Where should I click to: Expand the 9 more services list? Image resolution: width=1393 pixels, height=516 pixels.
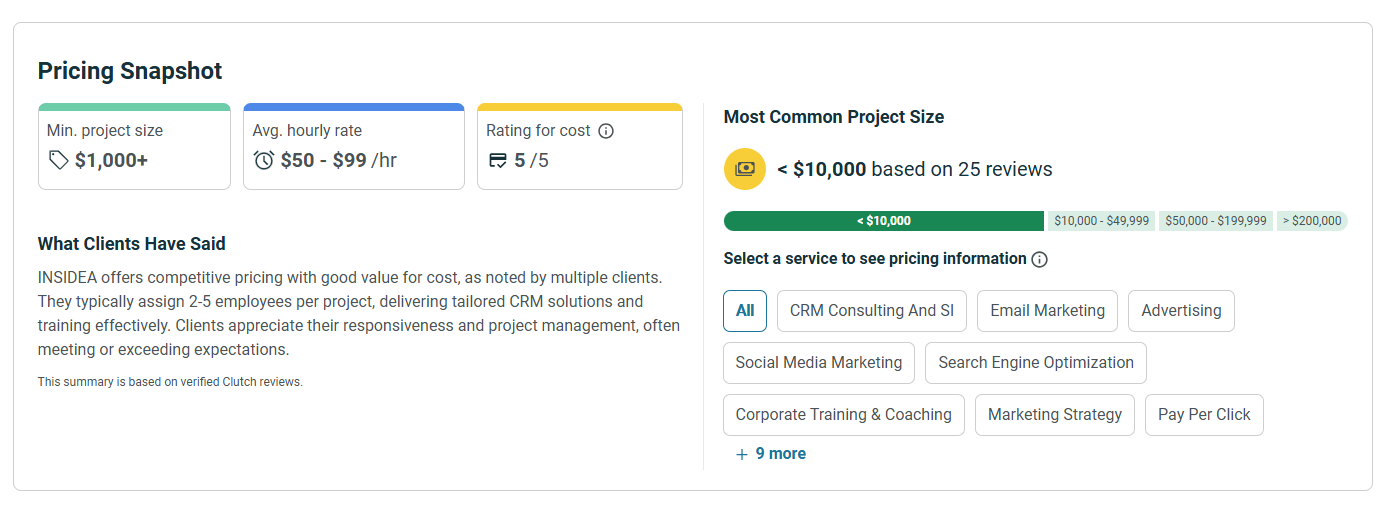tap(780, 454)
